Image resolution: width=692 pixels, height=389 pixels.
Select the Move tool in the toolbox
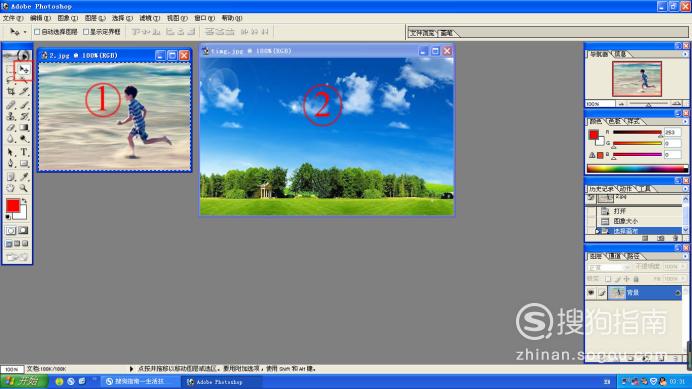[x=23, y=69]
